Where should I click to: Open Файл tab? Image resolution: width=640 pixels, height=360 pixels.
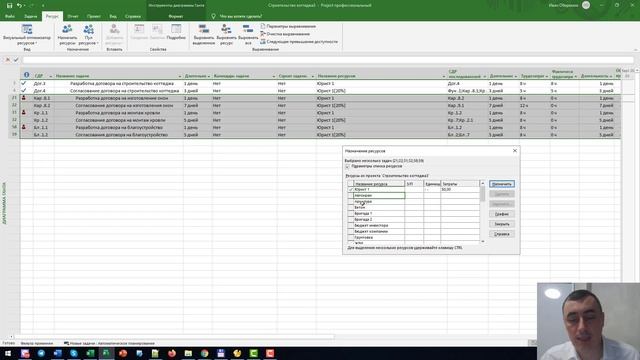(x=10, y=16)
